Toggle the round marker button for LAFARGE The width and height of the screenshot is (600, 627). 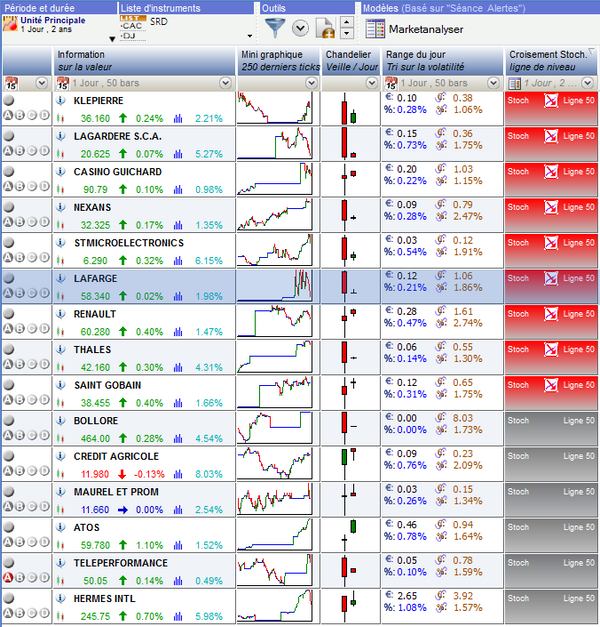click(x=9, y=278)
